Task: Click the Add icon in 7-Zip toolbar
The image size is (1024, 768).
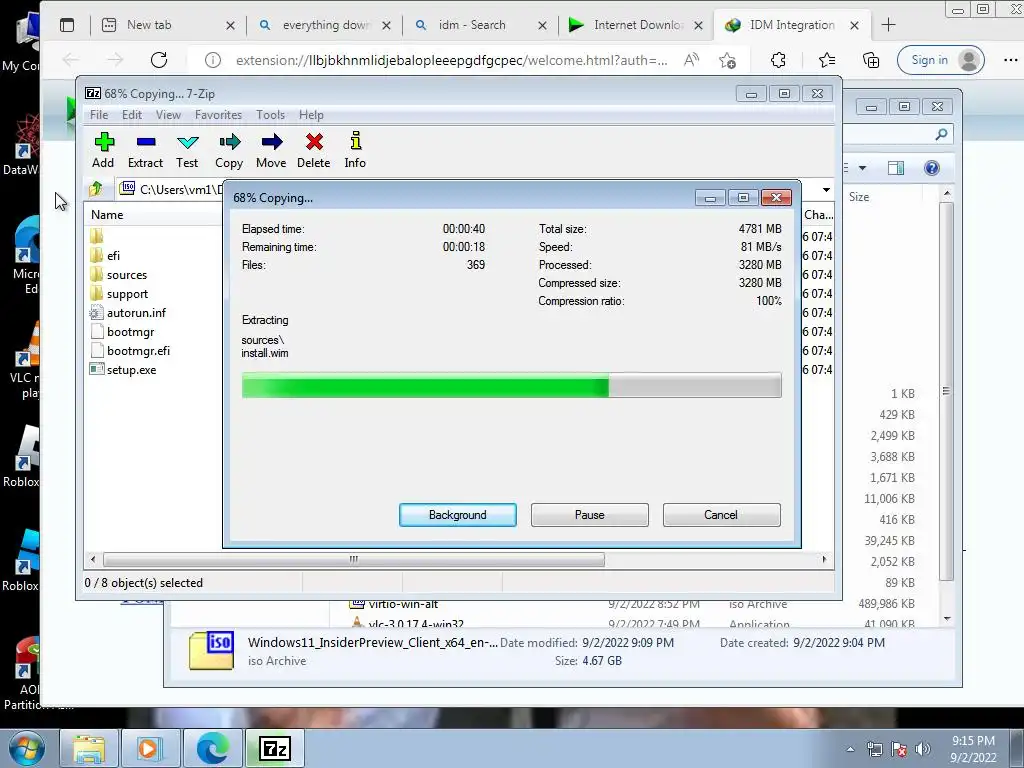Action: click(x=103, y=150)
